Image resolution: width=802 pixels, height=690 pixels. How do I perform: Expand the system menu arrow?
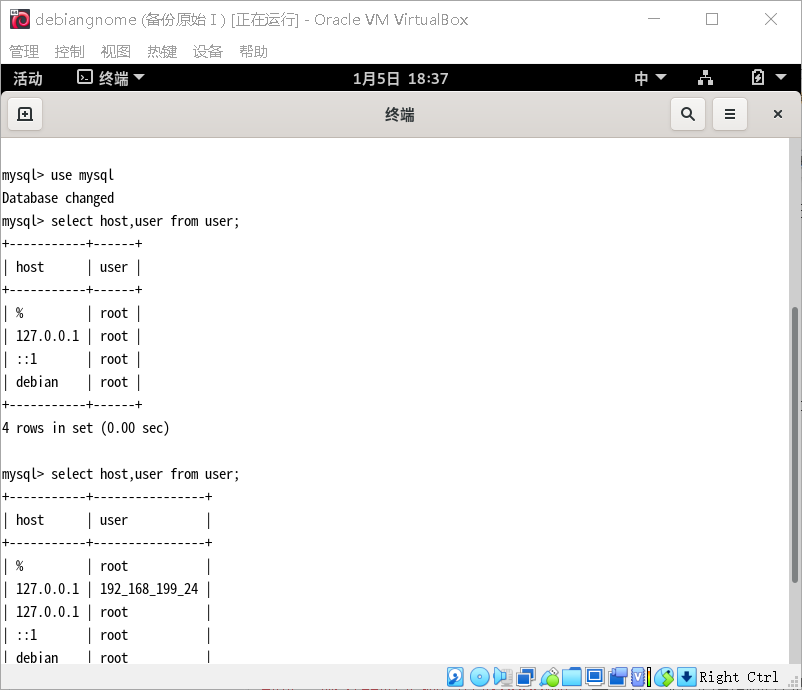pos(781,77)
